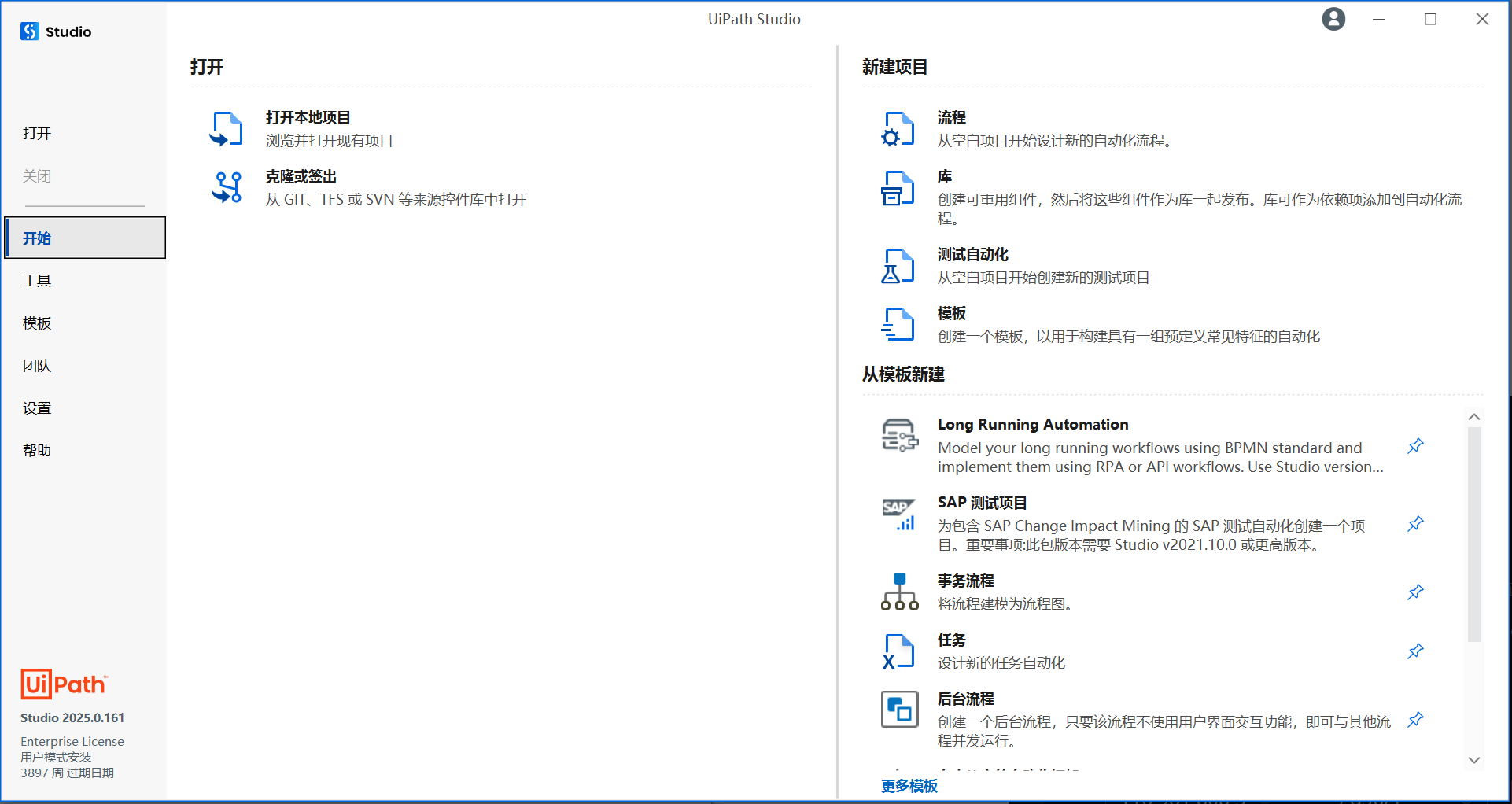
Task: Click the 模板 template document icon
Action: [898, 324]
